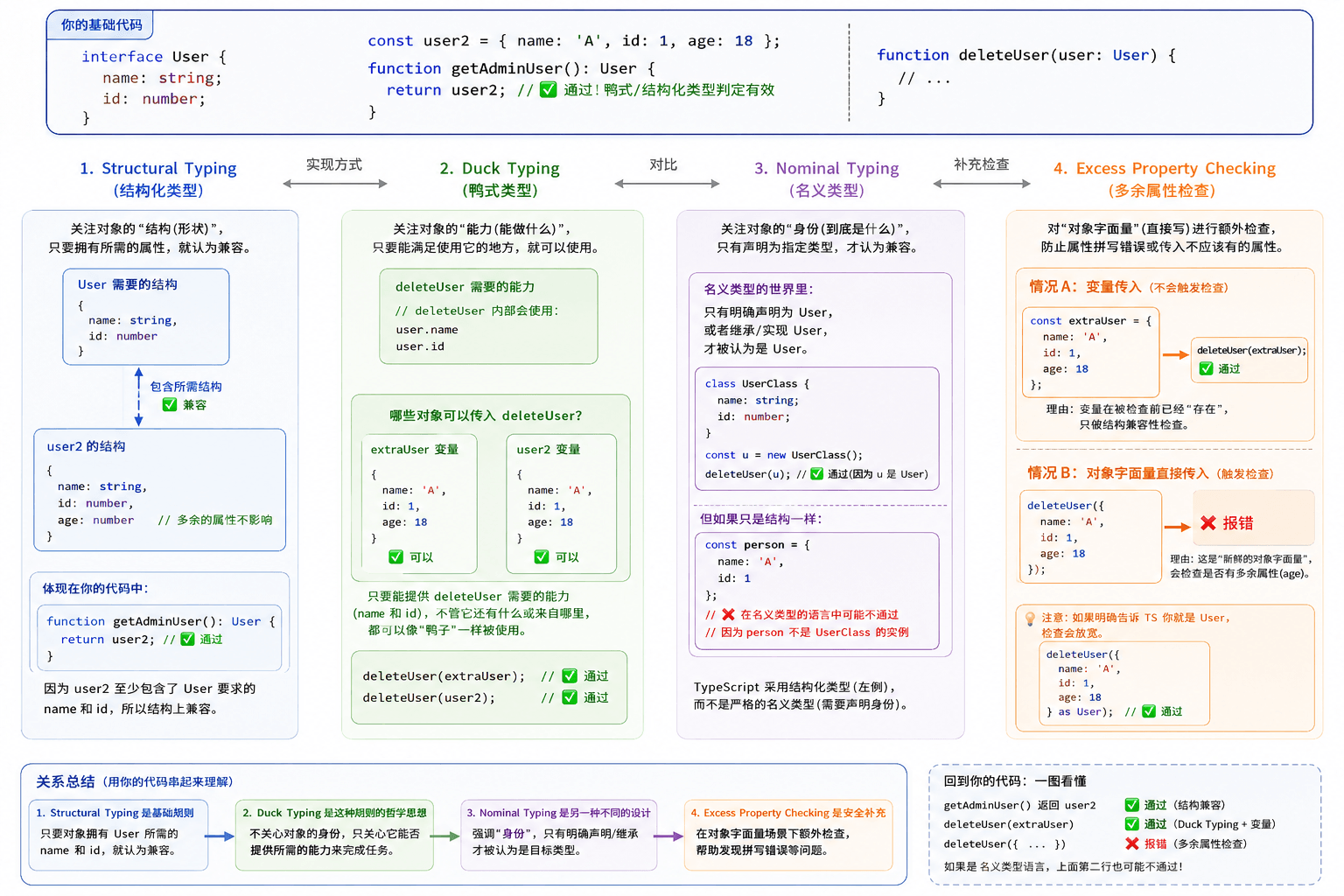Screen dimensions: 1344x896
Task: Click the "4. Excess Property Checking 是安全补充" card title
Action: 788,813
